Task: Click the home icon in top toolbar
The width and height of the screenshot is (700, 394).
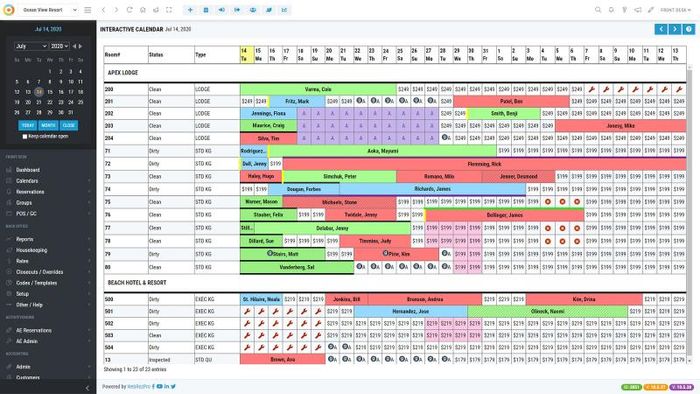Action: pyautogui.click(x=142, y=10)
